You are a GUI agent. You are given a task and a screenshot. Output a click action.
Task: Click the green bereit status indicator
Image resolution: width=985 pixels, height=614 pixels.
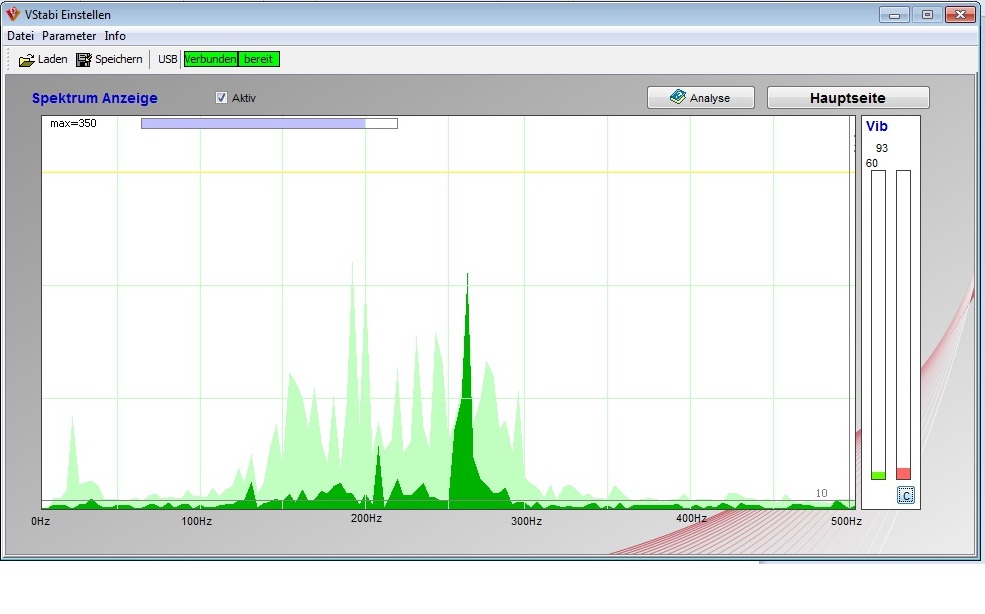click(259, 59)
